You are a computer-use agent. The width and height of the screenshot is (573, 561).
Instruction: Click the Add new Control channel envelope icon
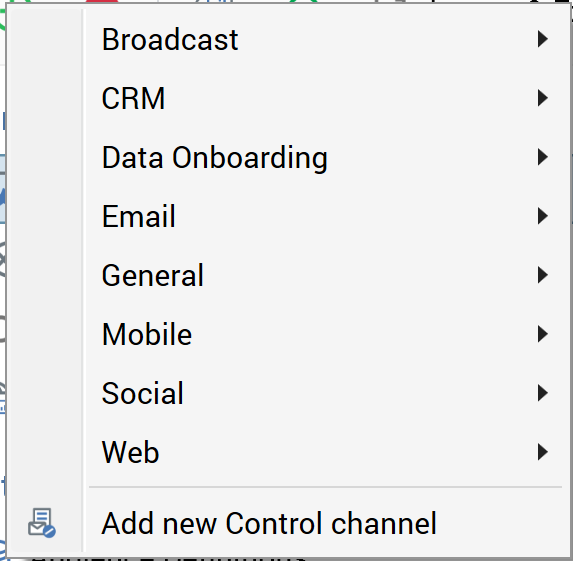[42, 523]
